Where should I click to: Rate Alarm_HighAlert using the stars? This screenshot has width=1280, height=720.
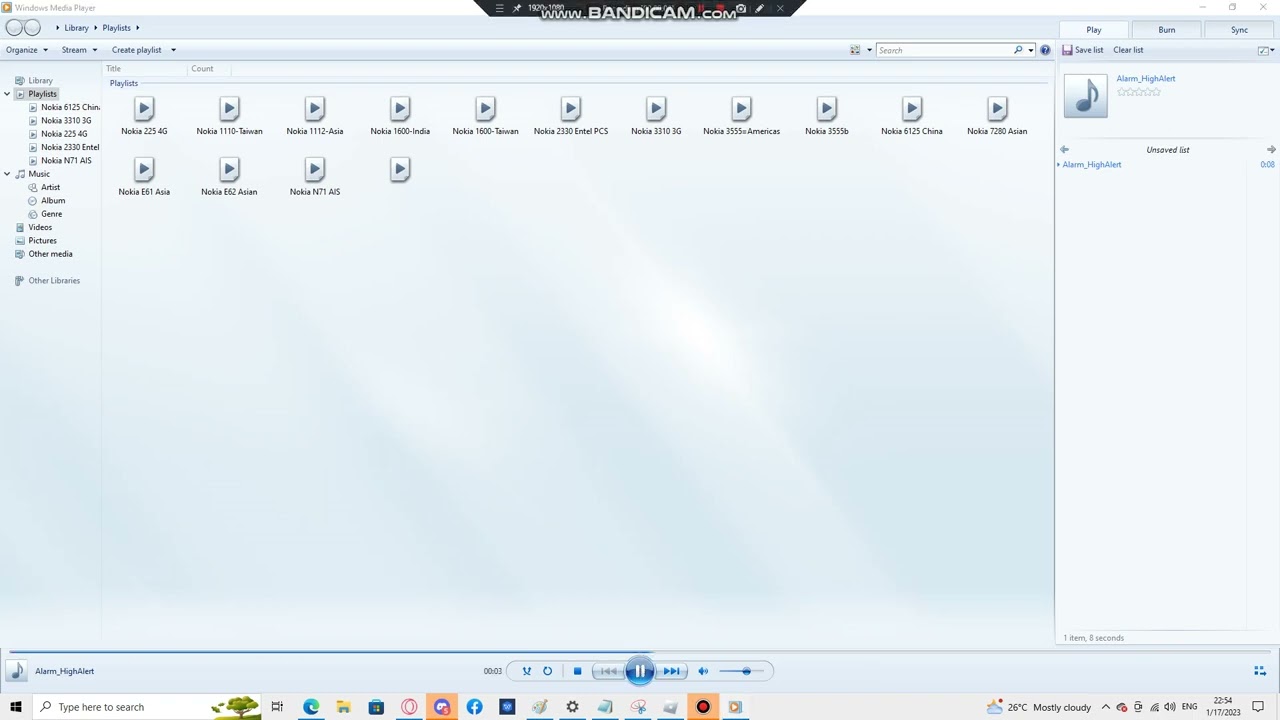[1138, 92]
